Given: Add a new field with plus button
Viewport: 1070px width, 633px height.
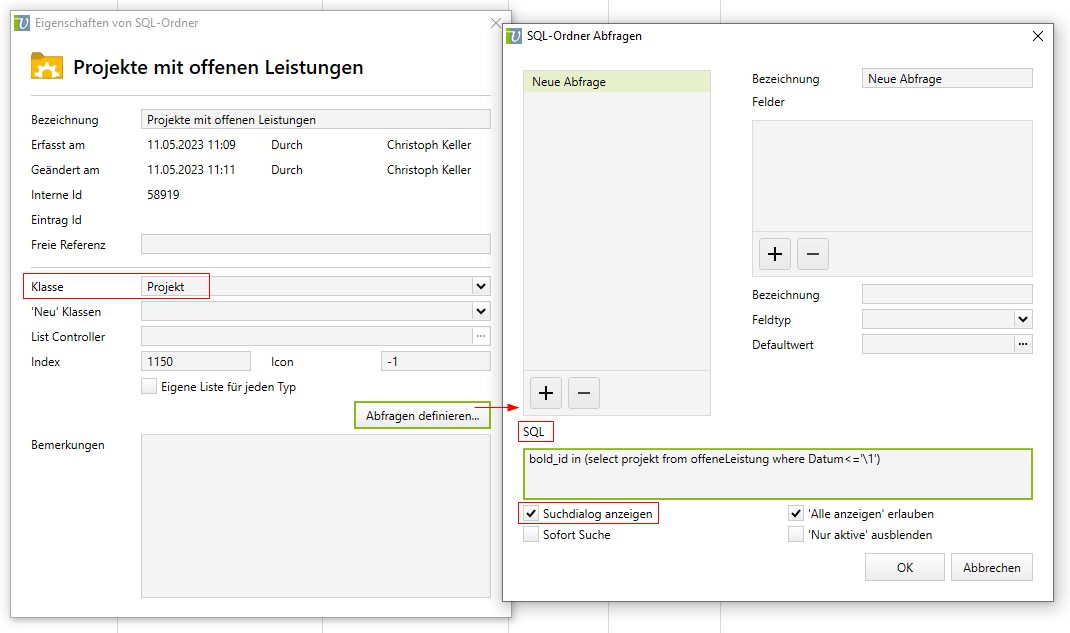Looking at the screenshot, I should (774, 254).
